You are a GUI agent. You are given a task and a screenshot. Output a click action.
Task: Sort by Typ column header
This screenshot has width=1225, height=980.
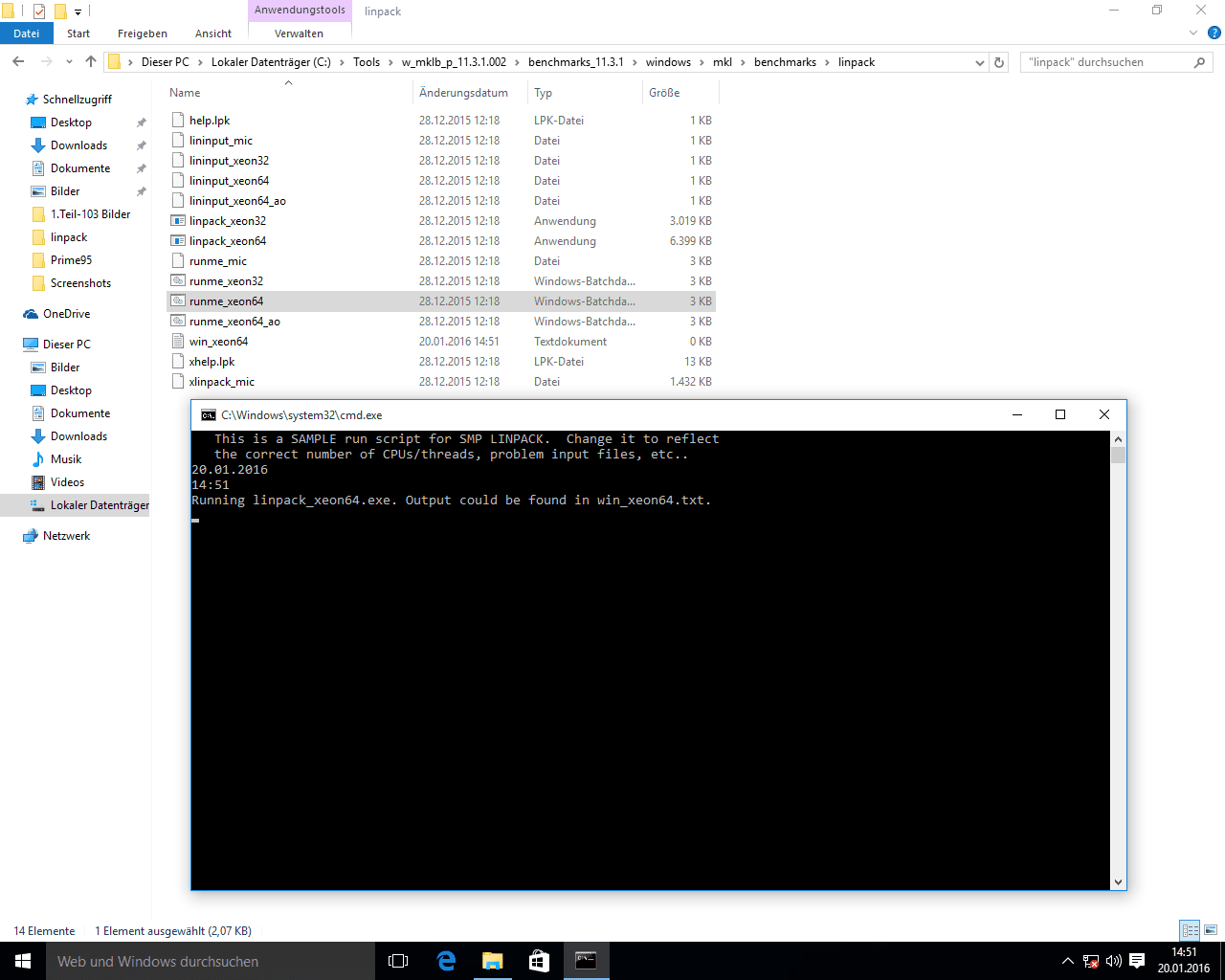[x=585, y=93]
